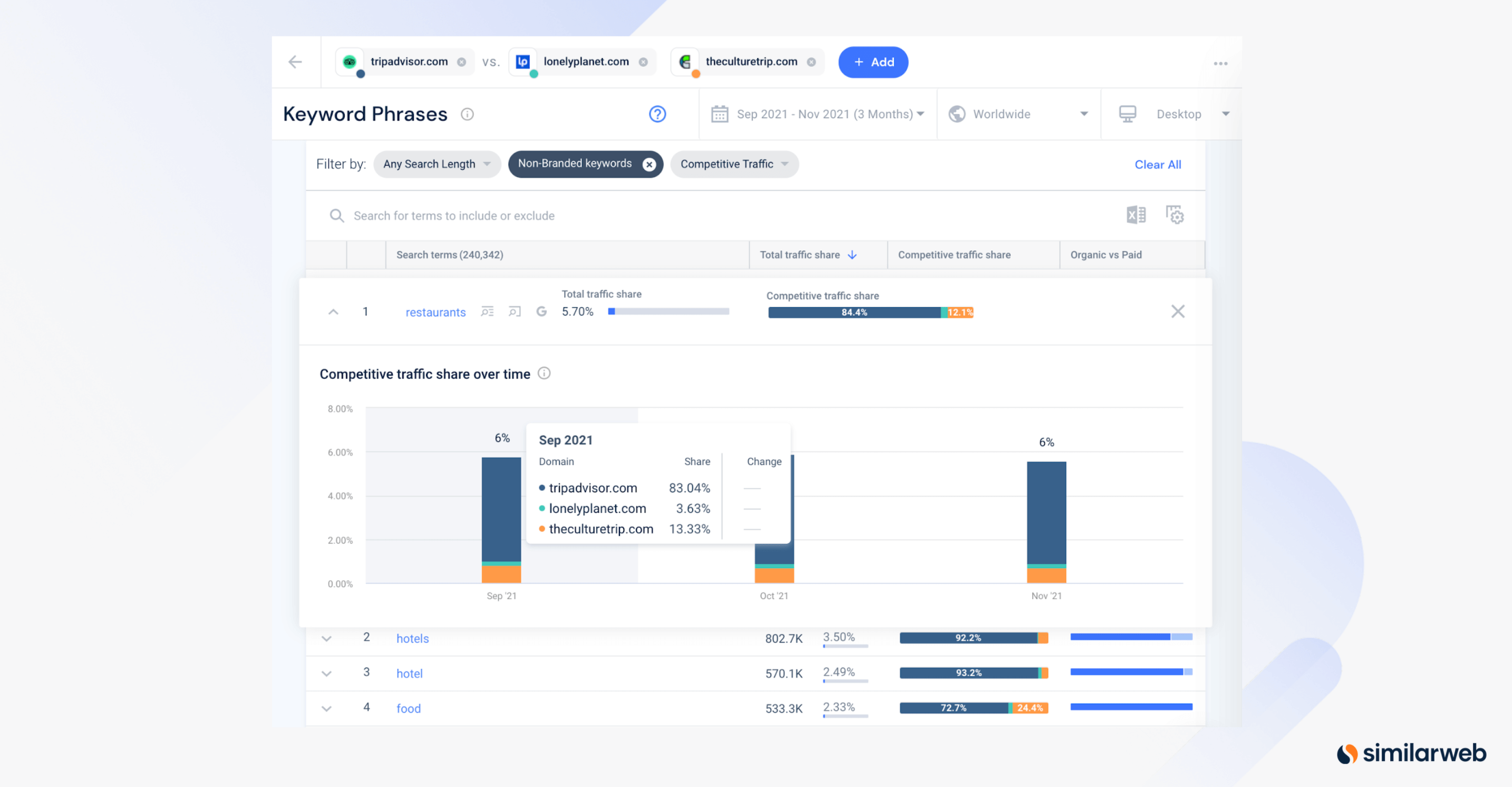Viewport: 1512px width, 787px height.
Task: Open the Worldwide country dropdown
Action: point(1019,114)
